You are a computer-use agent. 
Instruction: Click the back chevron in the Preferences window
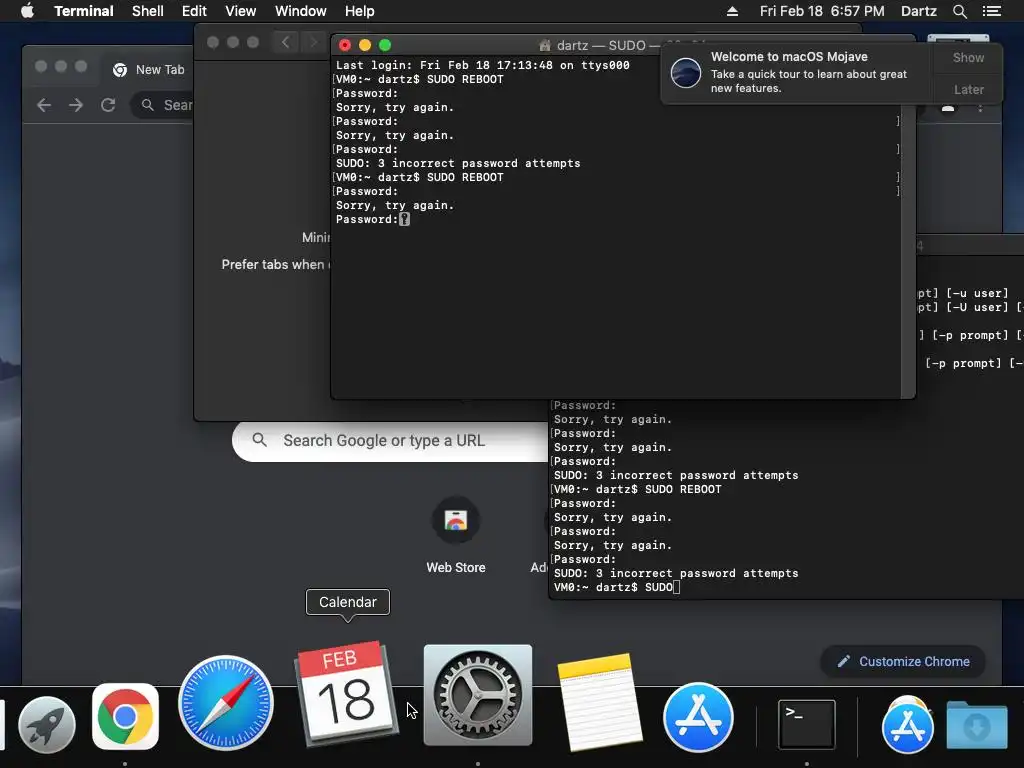click(285, 42)
